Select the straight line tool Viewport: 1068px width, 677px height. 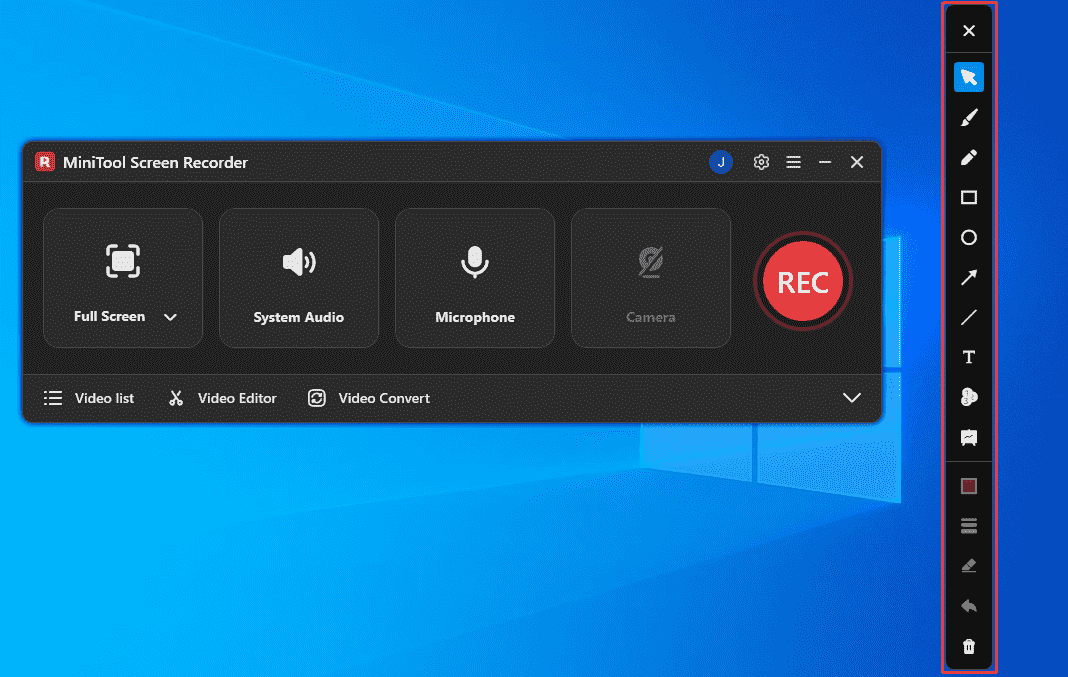pos(968,317)
